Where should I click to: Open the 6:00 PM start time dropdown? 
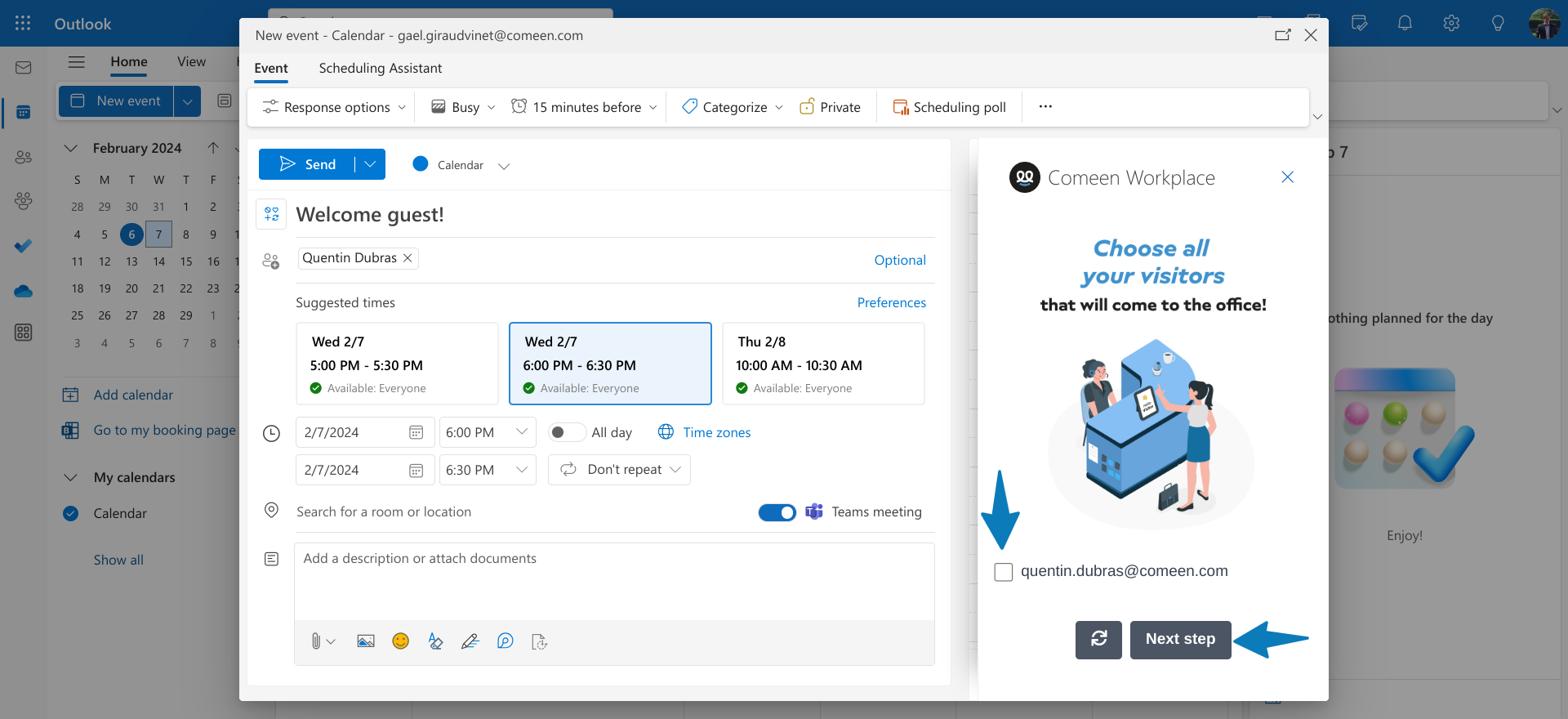coord(488,432)
